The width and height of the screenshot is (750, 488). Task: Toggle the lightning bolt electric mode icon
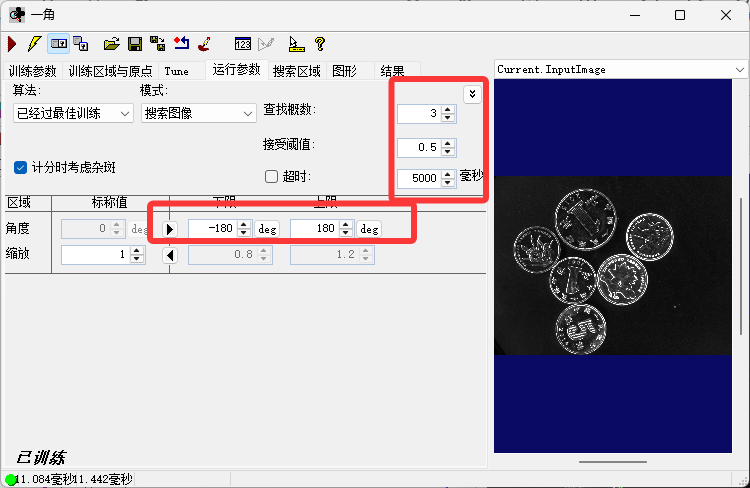(34, 44)
